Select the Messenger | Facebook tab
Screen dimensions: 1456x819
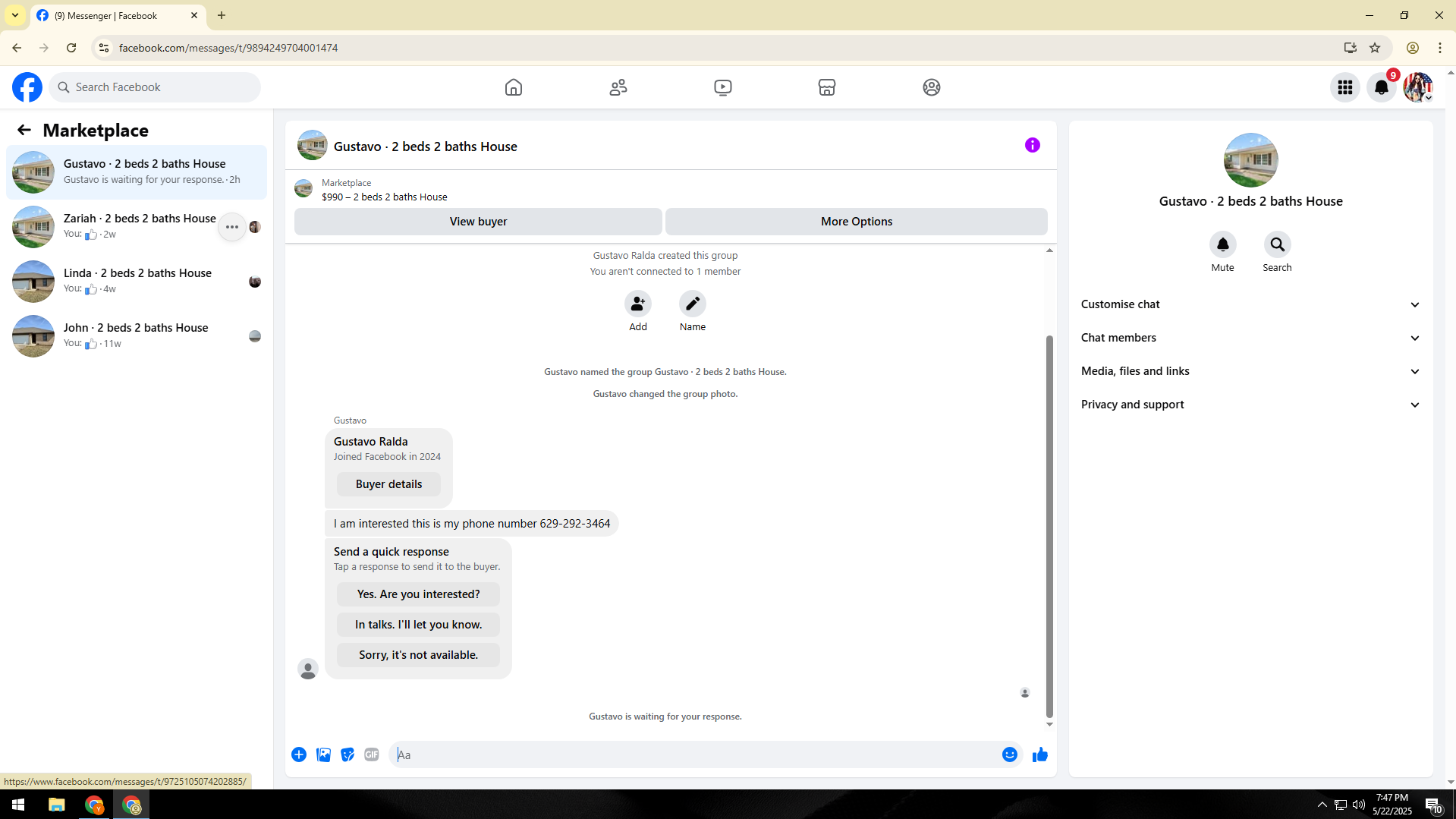pyautogui.click(x=118, y=15)
